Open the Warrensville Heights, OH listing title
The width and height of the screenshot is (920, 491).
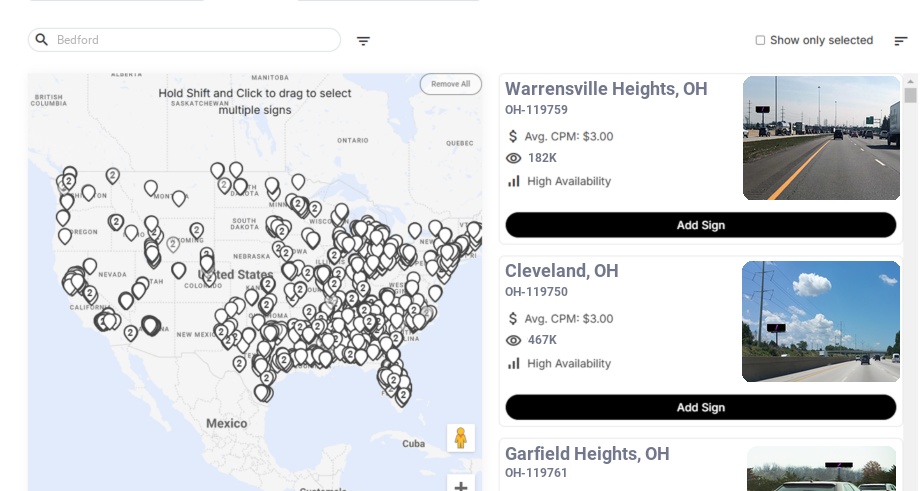(x=606, y=89)
